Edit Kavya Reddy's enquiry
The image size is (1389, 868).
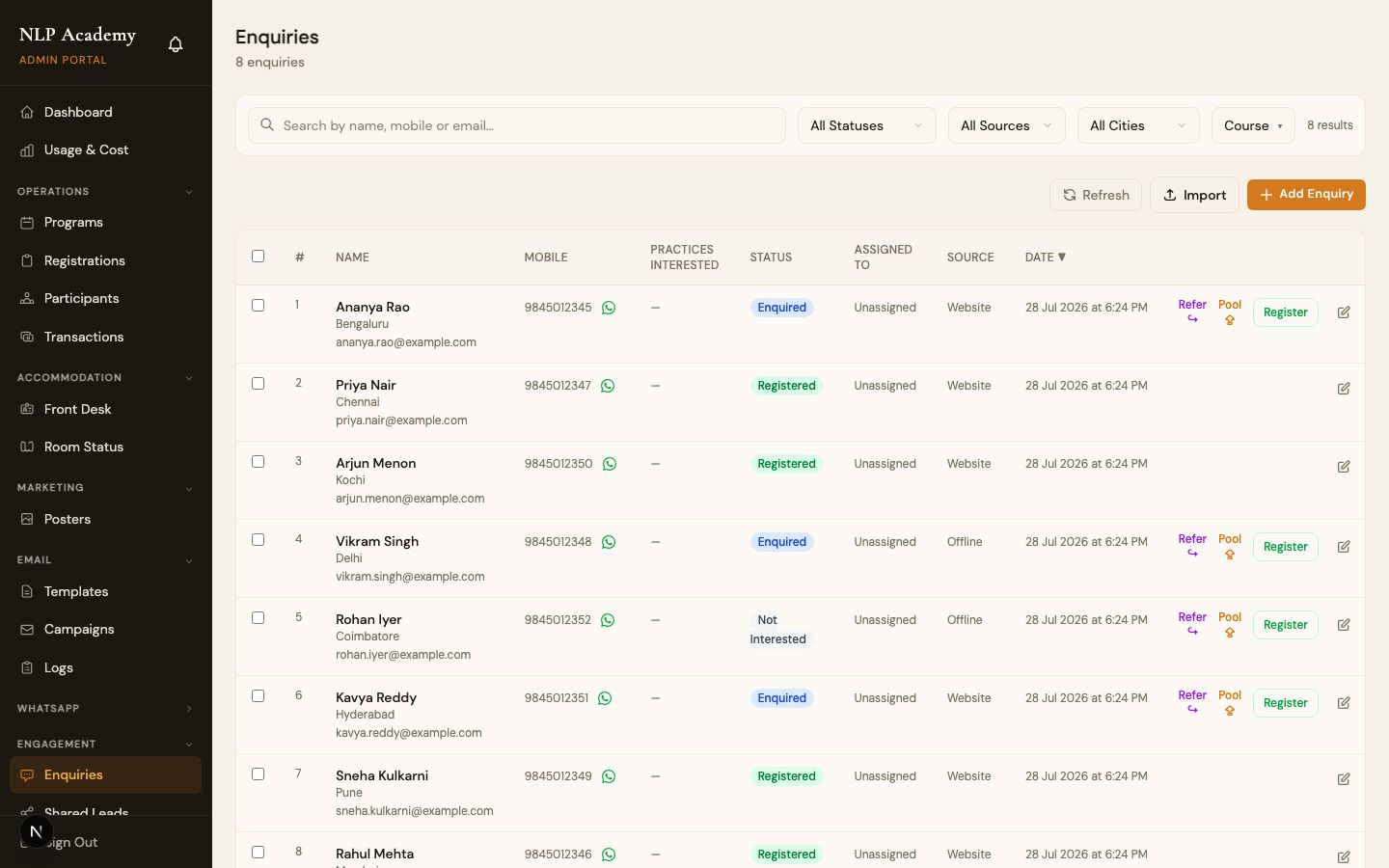point(1344,703)
